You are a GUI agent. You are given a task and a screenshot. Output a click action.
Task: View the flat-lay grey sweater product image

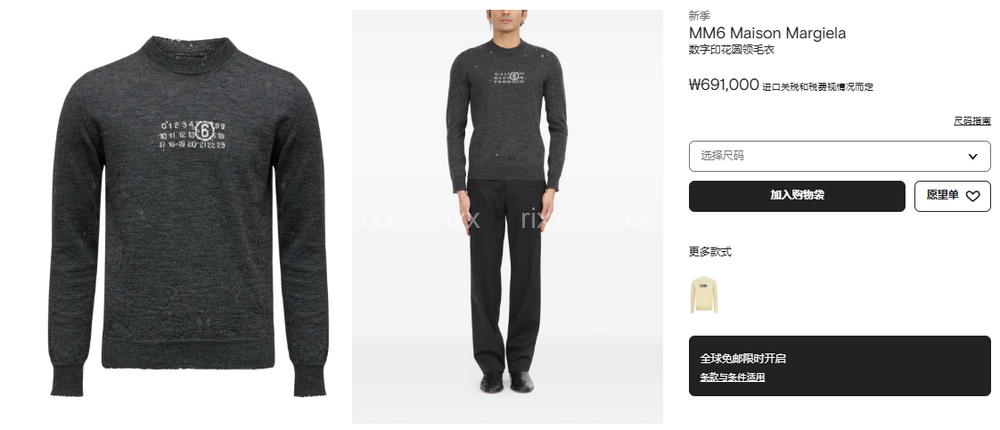[188, 216]
